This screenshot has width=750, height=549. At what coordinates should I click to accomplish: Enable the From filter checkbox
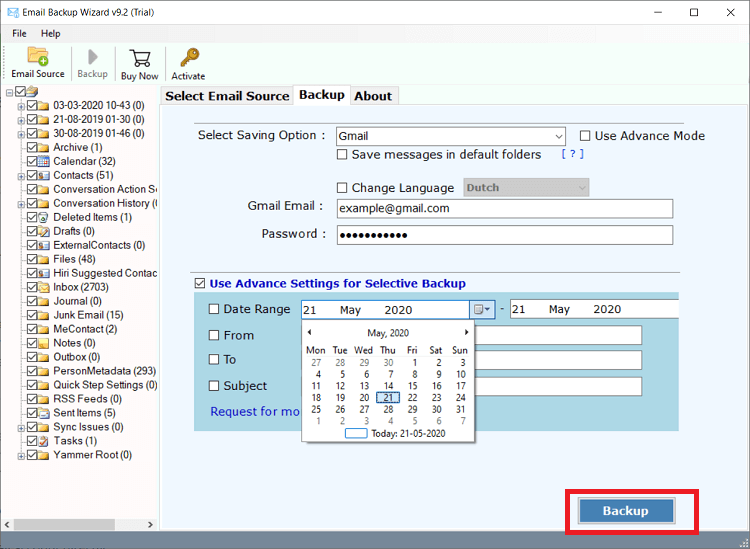214,335
